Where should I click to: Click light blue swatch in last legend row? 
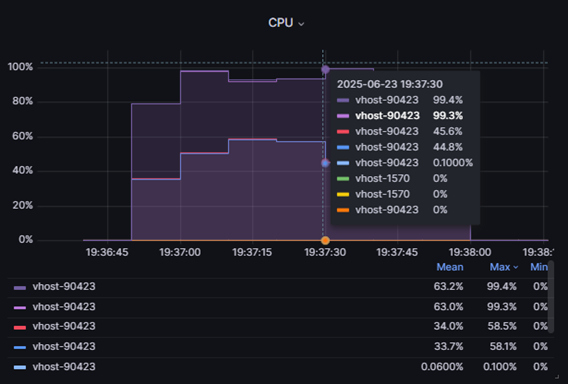(x=20, y=367)
